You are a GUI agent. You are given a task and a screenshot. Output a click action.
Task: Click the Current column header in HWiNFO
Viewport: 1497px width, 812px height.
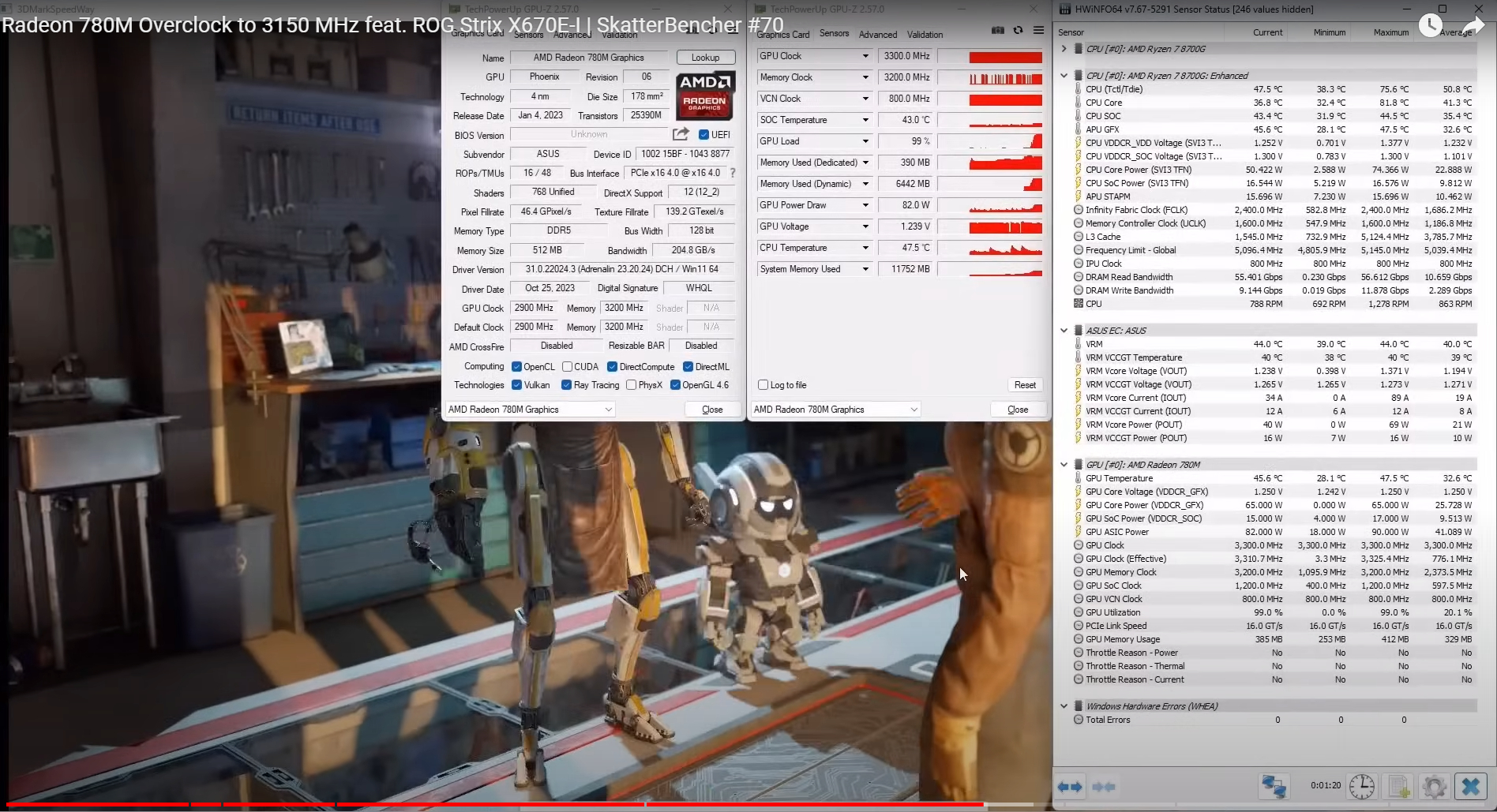pyautogui.click(x=1267, y=32)
